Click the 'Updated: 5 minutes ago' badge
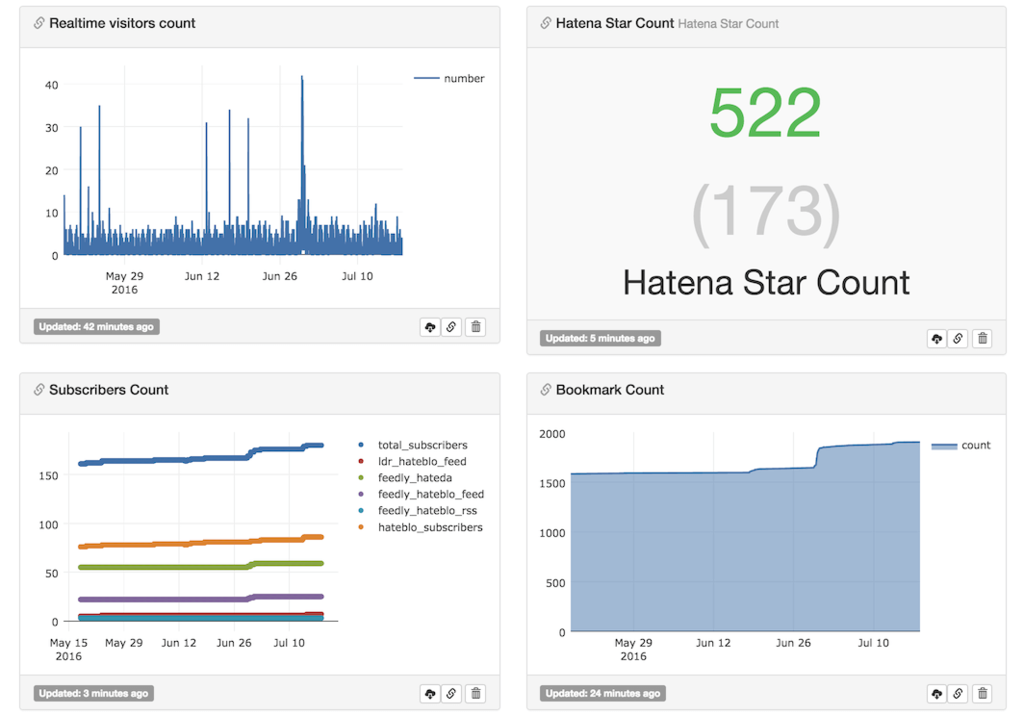The image size is (1024, 715). coord(600,339)
